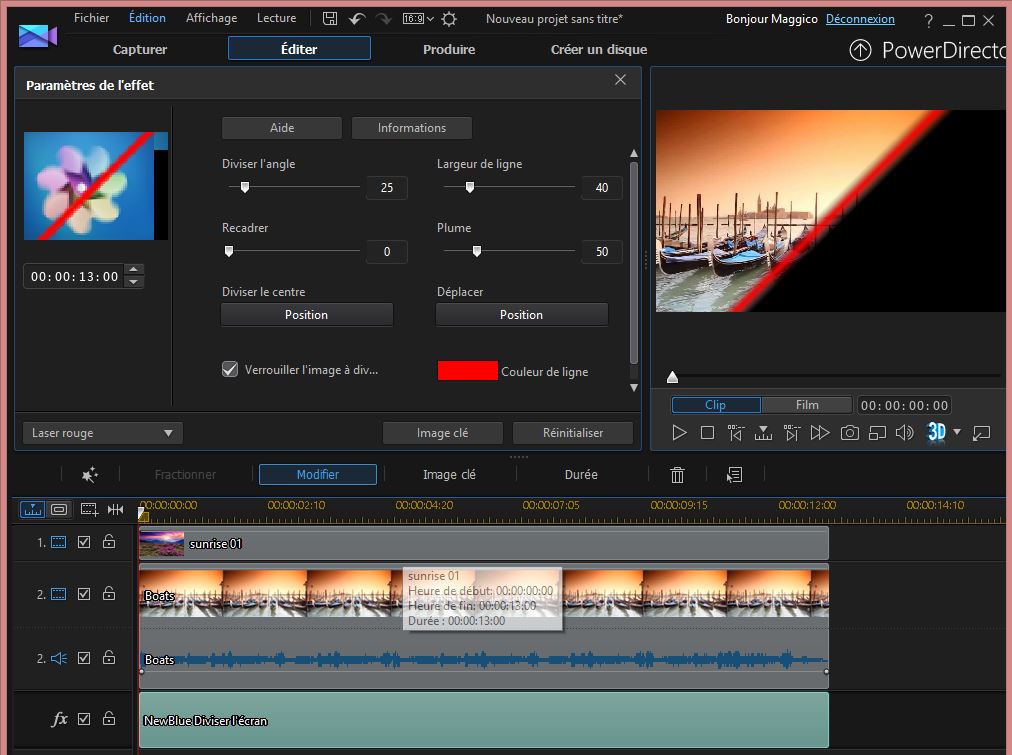Open the Fichier menu
The width and height of the screenshot is (1012, 755).
(x=91, y=18)
